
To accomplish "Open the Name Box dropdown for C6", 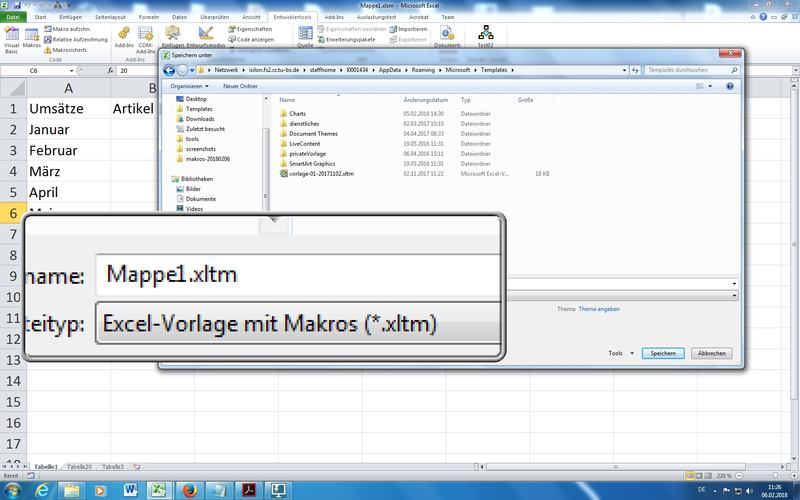I will coord(71,70).
